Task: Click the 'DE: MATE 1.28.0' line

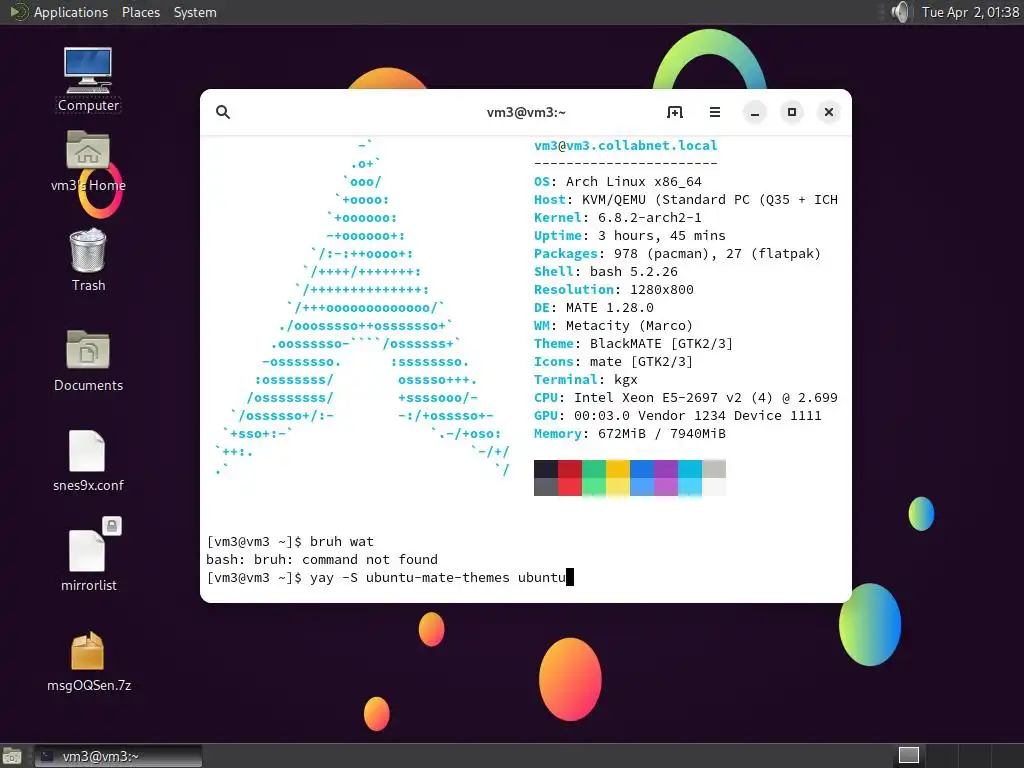Action: click(x=593, y=308)
